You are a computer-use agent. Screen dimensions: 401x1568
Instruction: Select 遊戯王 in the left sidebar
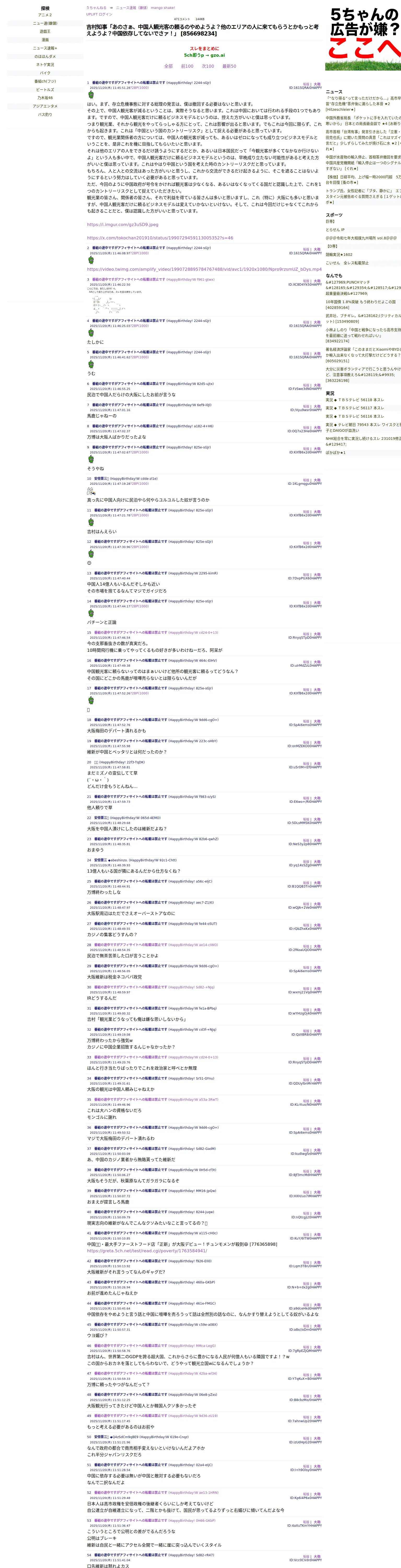click(x=45, y=32)
